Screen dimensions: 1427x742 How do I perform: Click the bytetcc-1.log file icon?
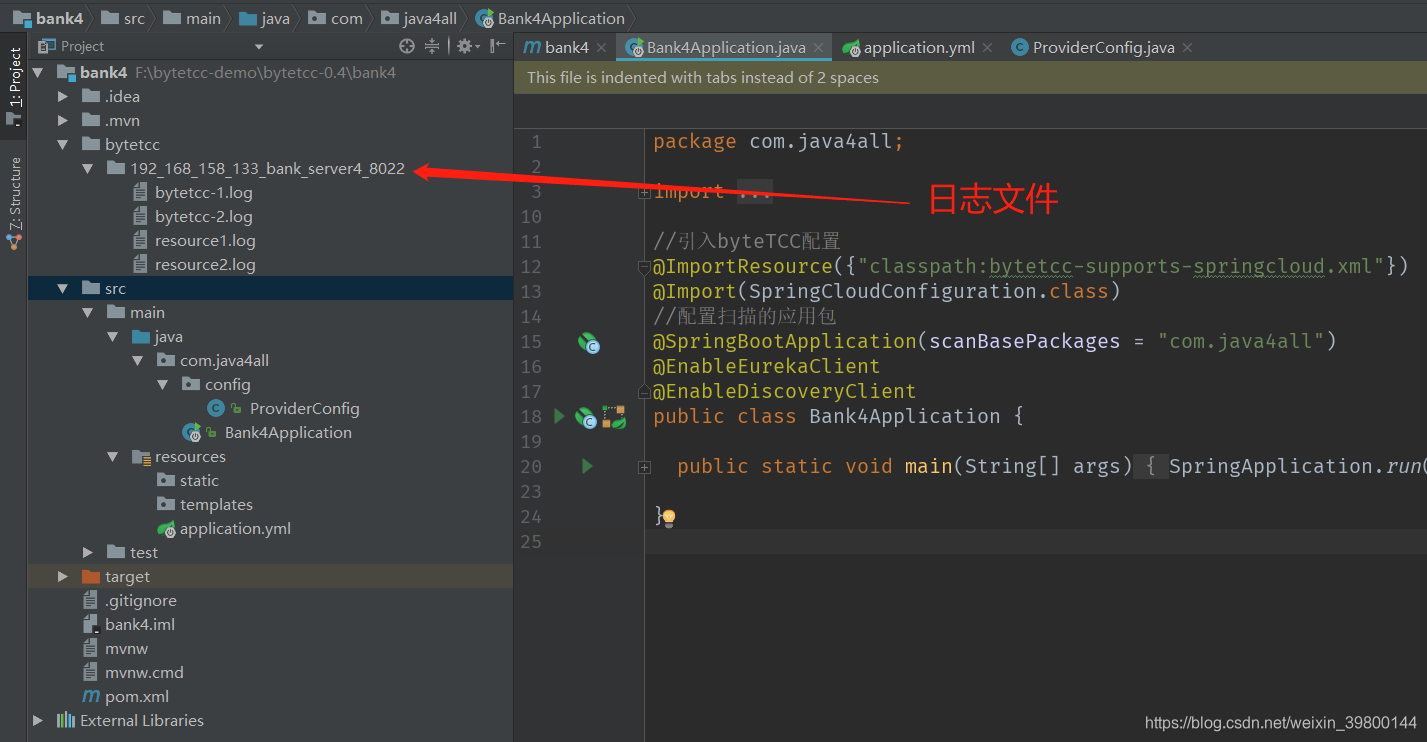(140, 192)
